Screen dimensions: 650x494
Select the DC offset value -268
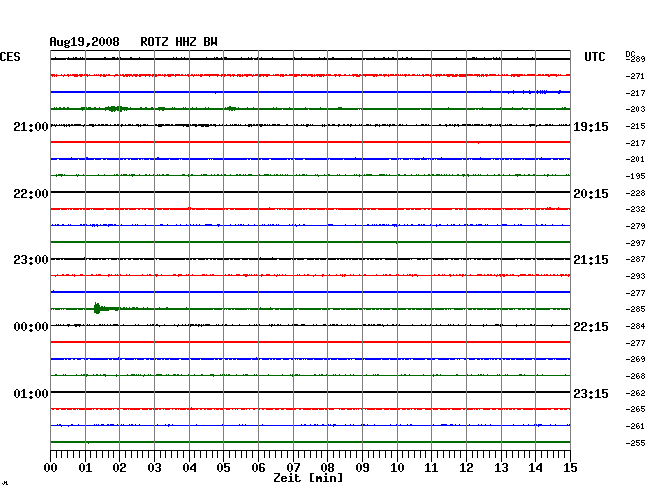pos(635,376)
